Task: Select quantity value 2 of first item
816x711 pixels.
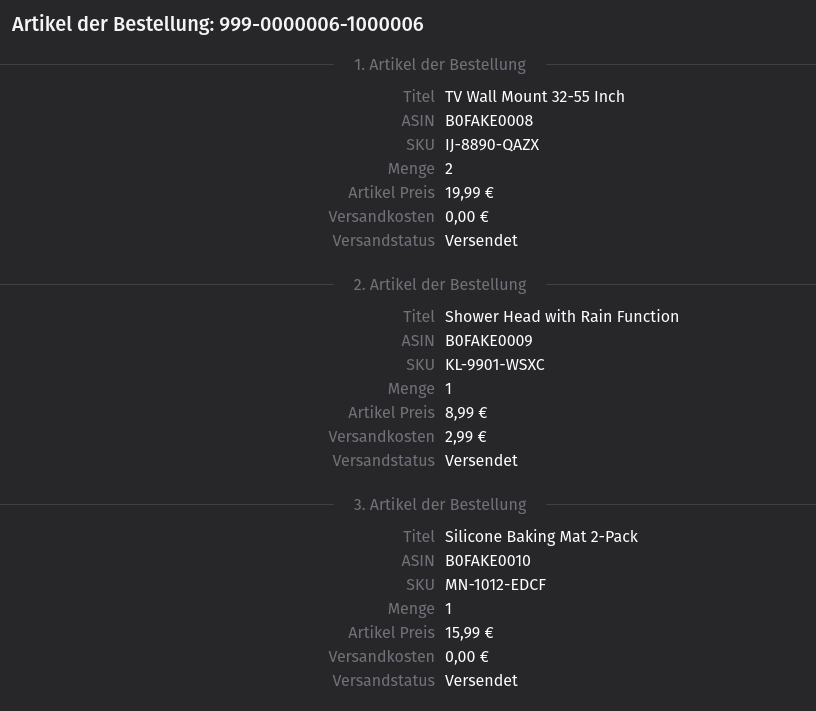Action: [x=449, y=169]
